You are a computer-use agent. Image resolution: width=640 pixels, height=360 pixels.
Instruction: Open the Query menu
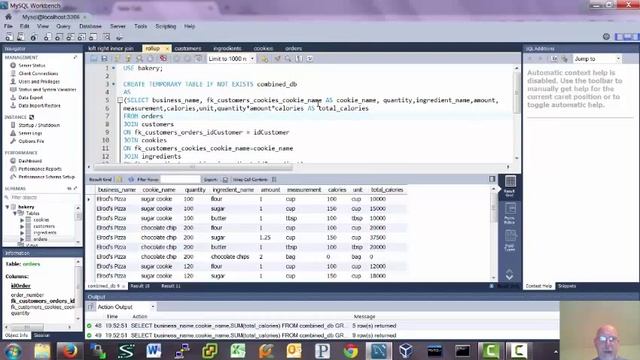pos(63,26)
